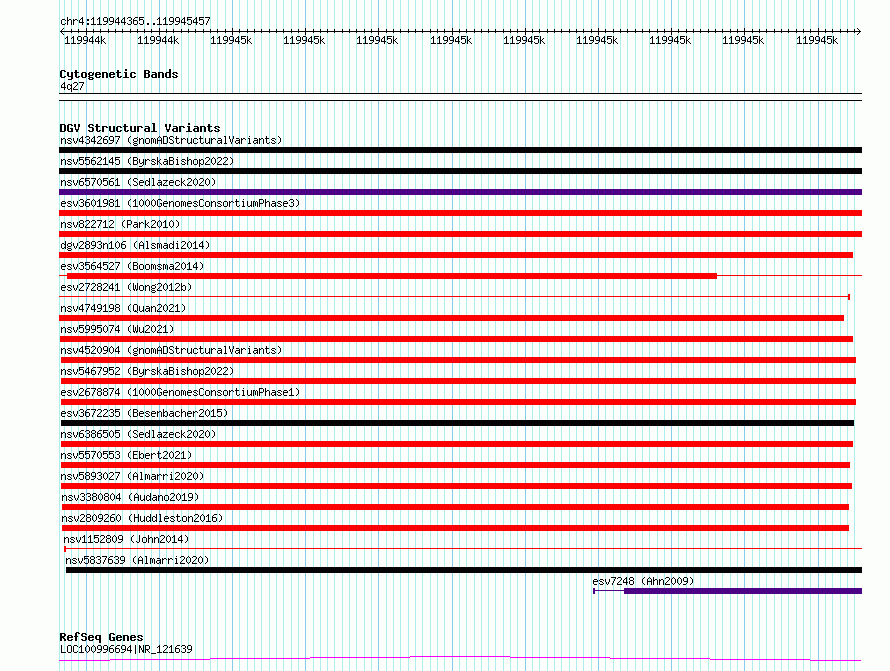Open the nsv5893027 Almarri2020 label
Viewport: 890px width, 671px height.
tap(132, 476)
